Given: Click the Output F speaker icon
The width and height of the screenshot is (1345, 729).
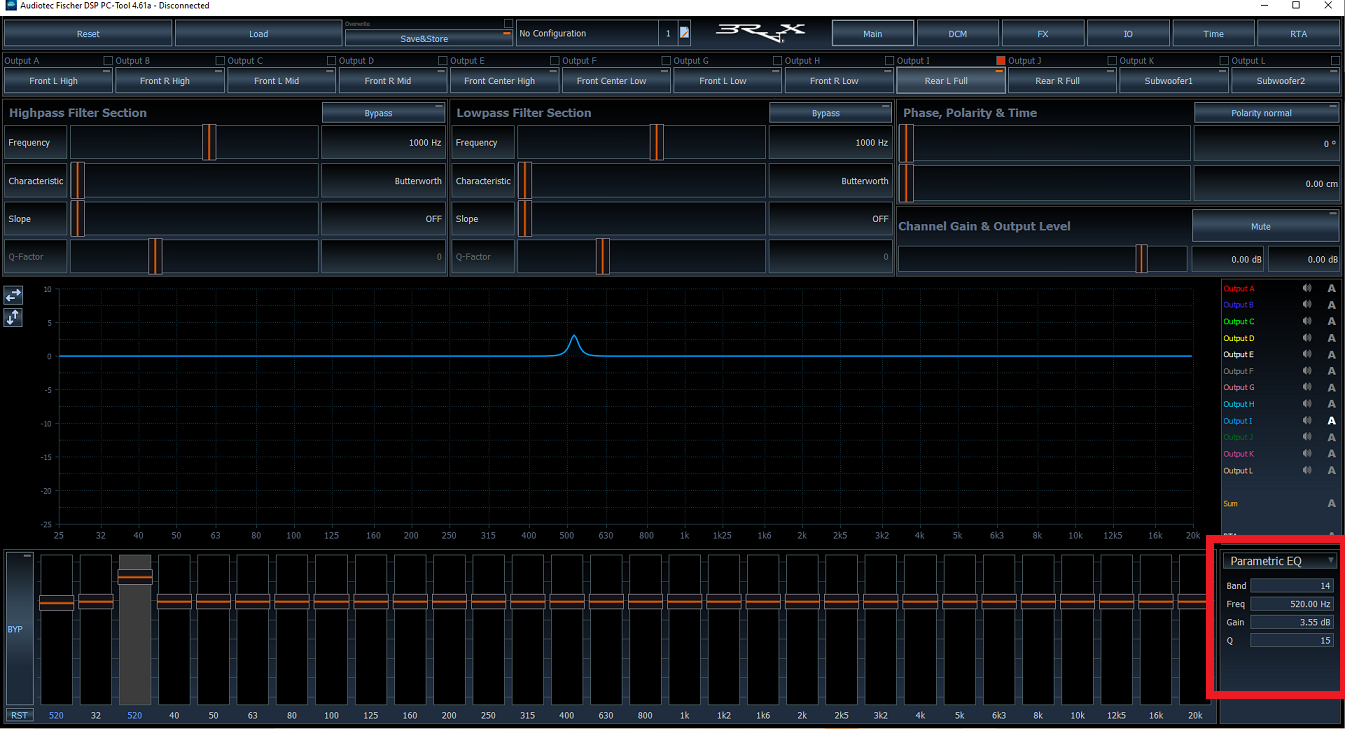Looking at the screenshot, I should click(x=1306, y=371).
